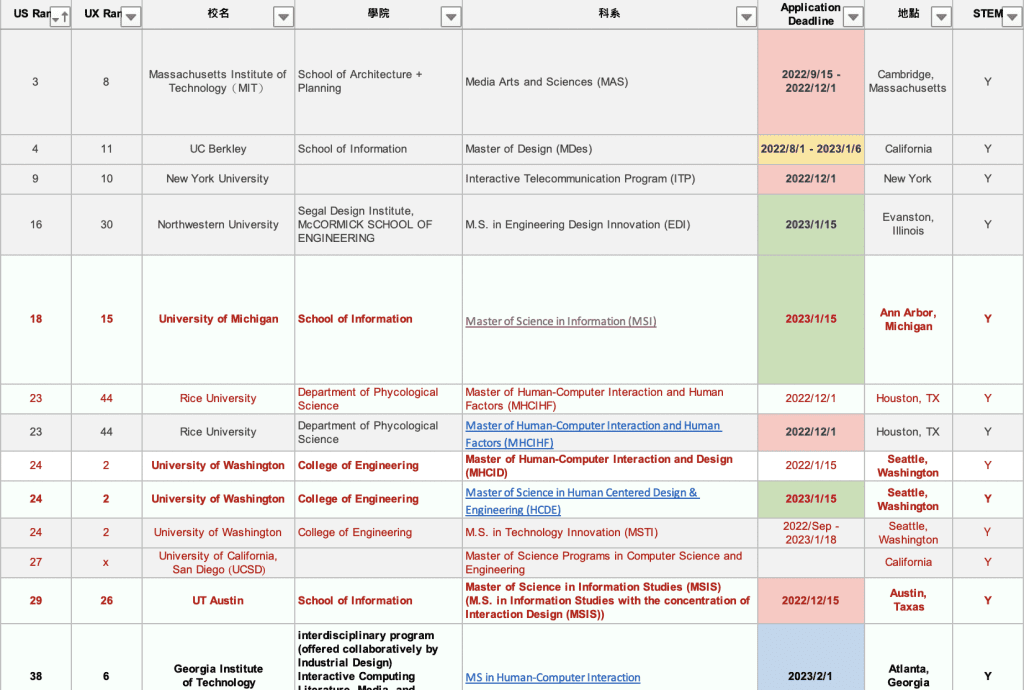The height and width of the screenshot is (690, 1024).
Task: Select the Media Arts and Sciences (MAS) cell
Action: (610, 82)
